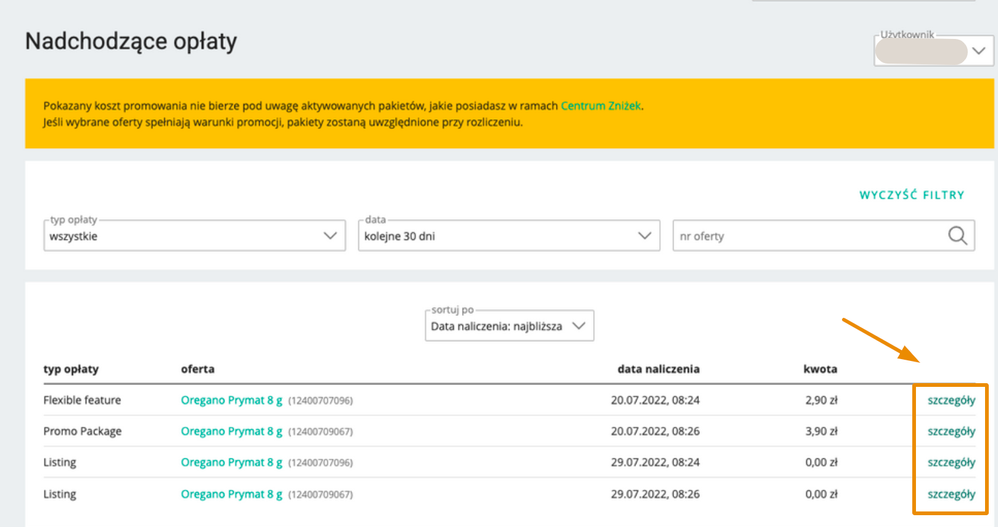Viewport: 998px width, 527px height.
Task: Click WYCZYŚĆ FILTRY to clear filters
Action: click(911, 195)
